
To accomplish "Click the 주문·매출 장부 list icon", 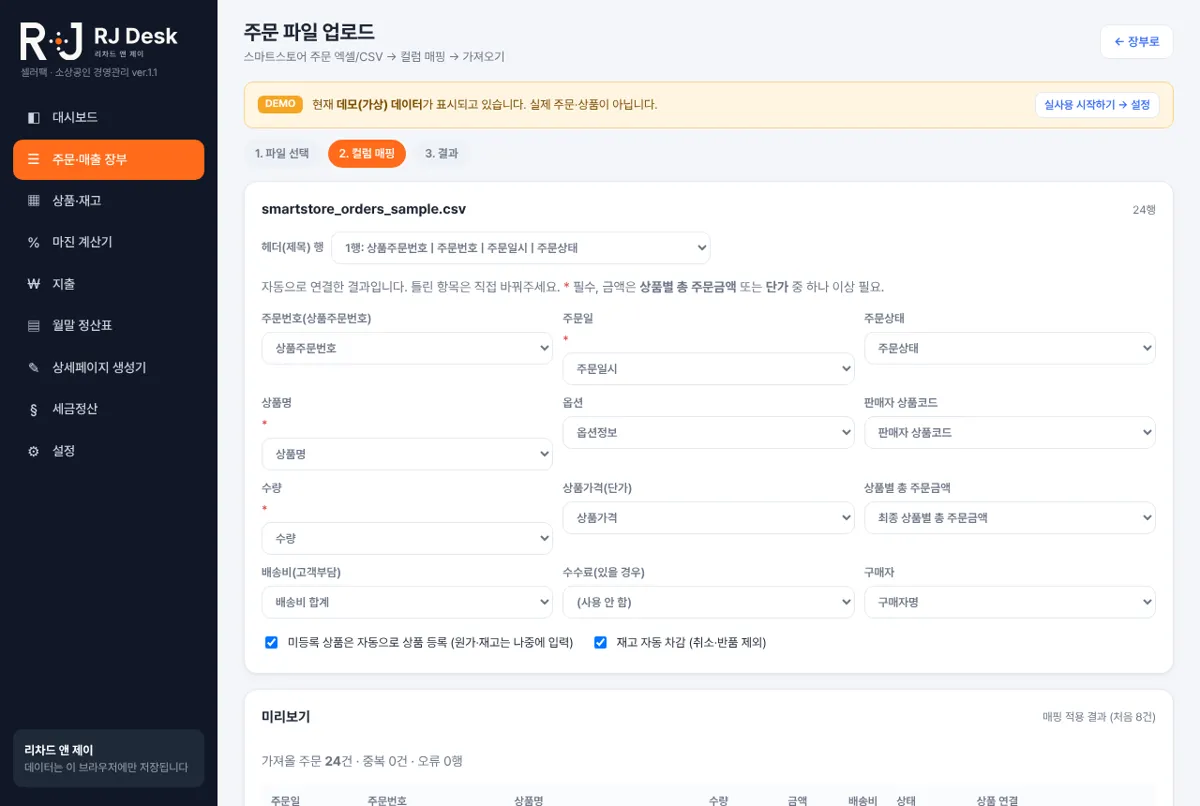I will point(34,159).
